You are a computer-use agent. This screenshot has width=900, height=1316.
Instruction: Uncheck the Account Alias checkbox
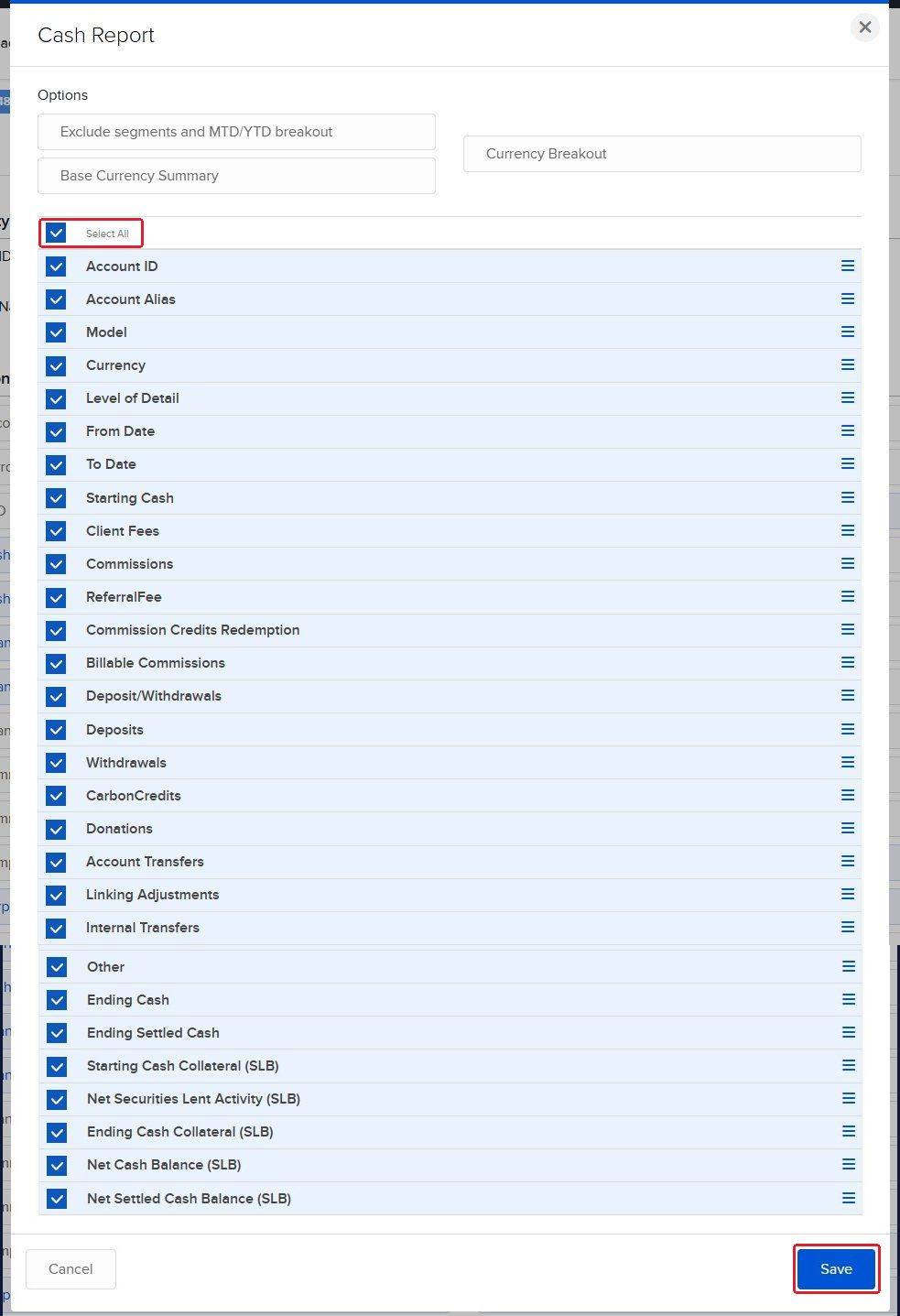coord(56,299)
